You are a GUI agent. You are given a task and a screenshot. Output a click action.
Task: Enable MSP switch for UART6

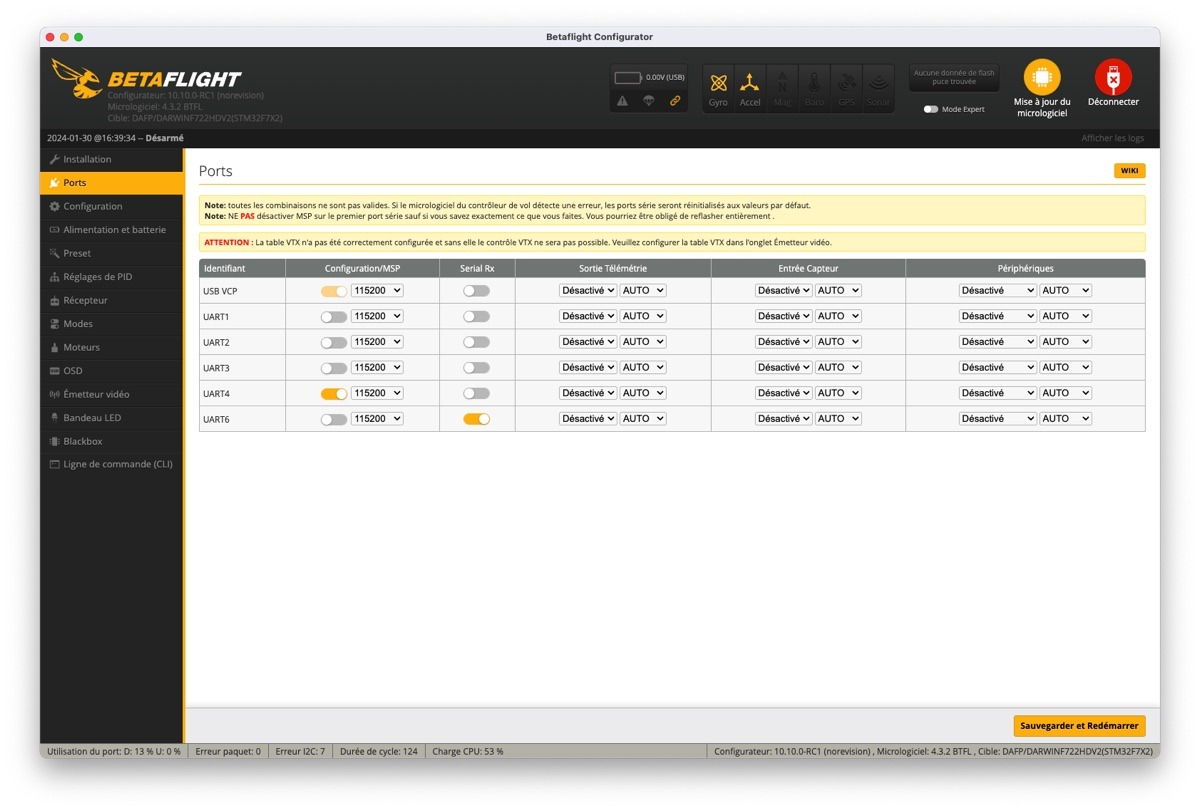click(x=334, y=419)
